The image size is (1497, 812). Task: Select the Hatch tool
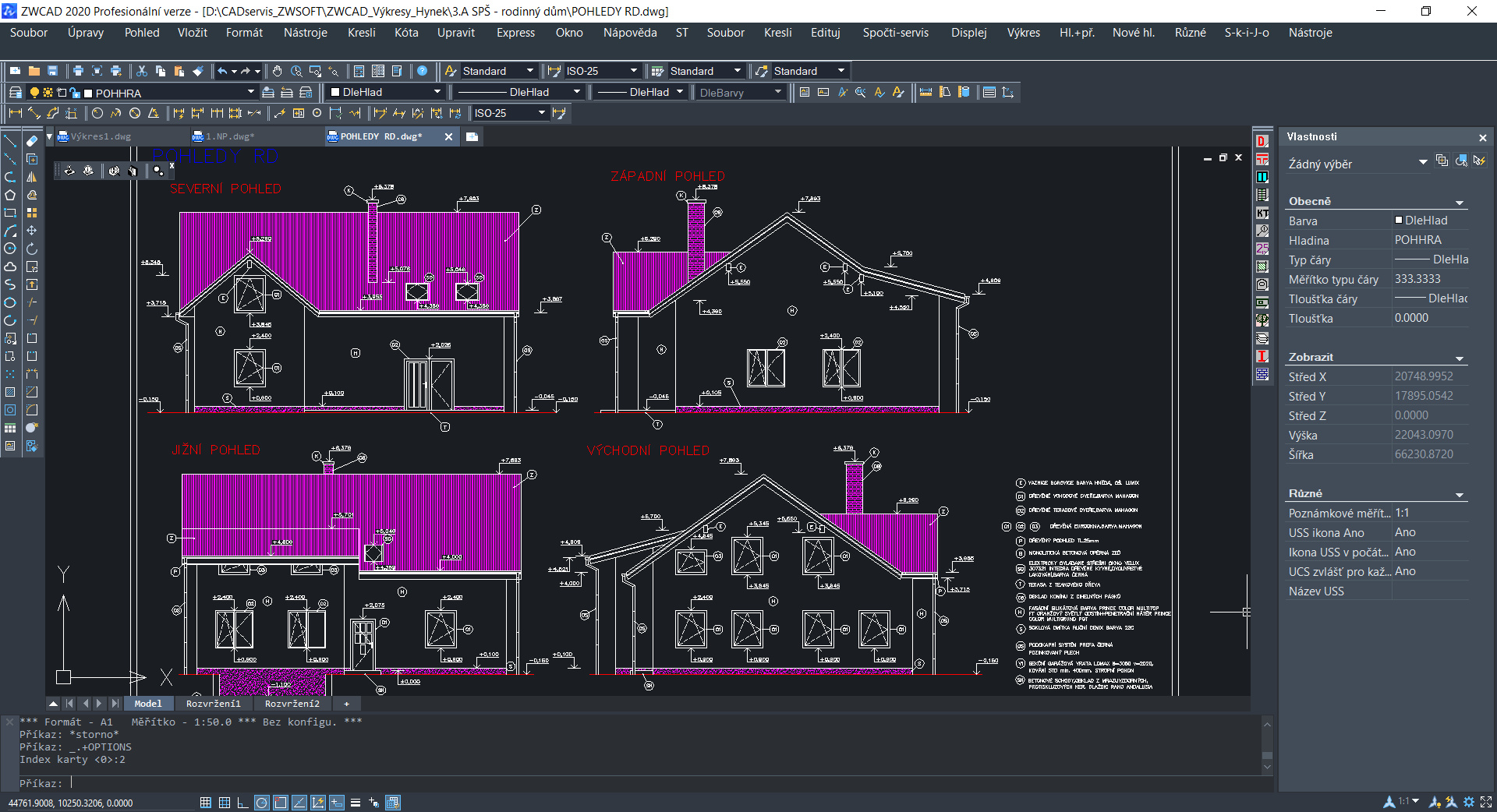pyautogui.click(x=10, y=391)
